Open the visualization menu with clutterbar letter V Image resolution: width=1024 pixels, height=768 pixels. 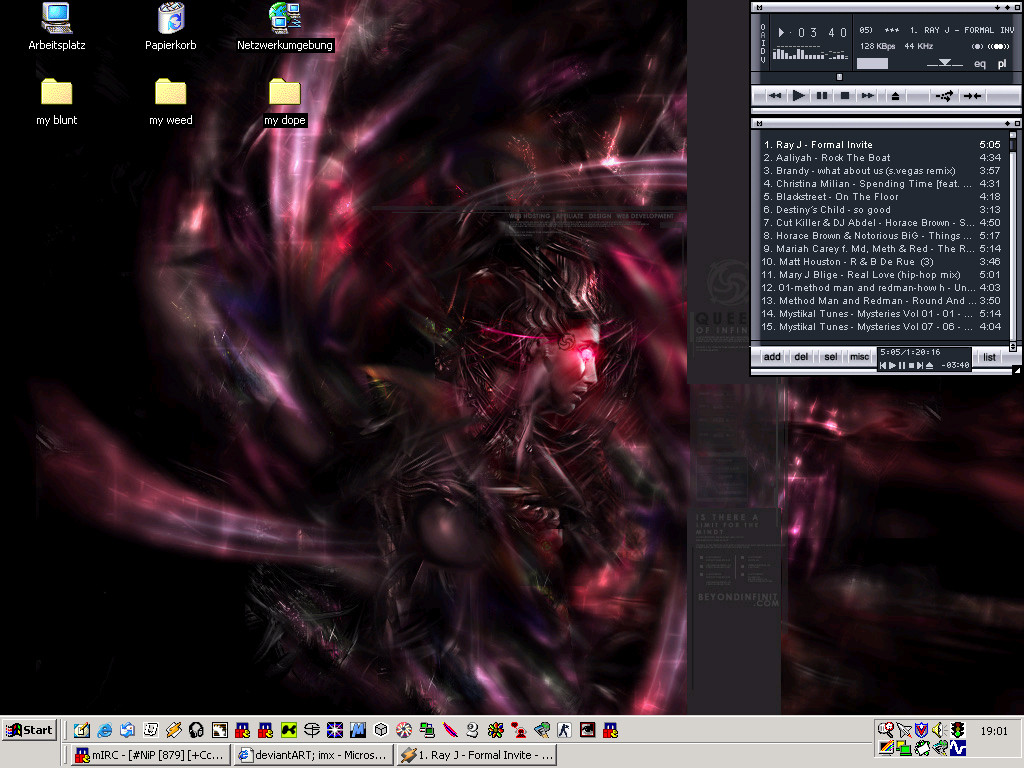(763, 59)
